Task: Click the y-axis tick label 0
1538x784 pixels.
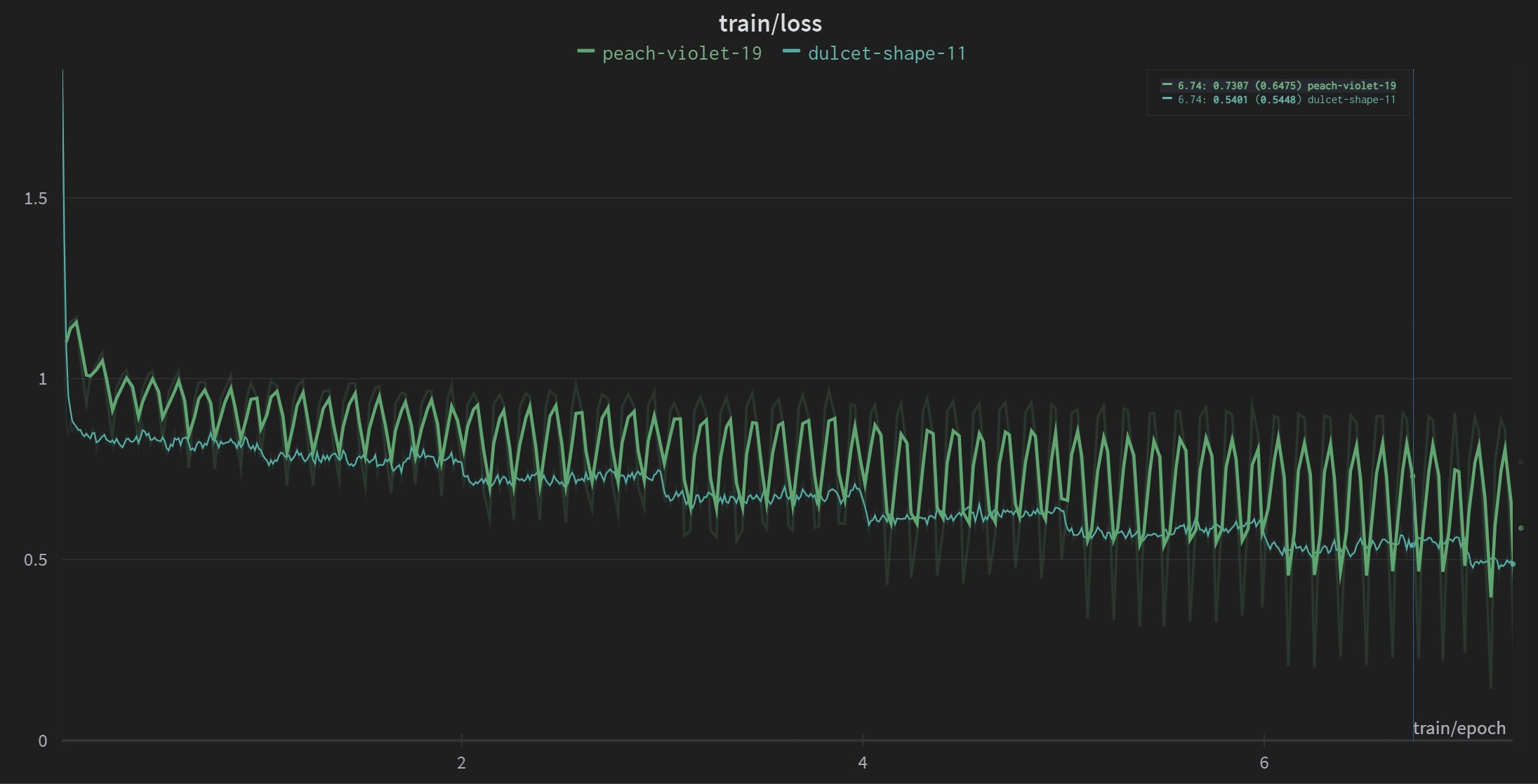Action: click(x=43, y=741)
